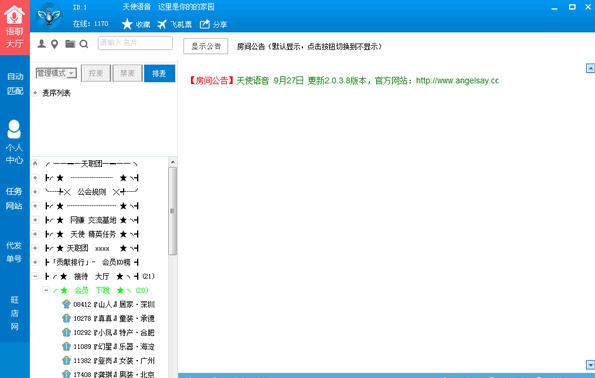Viewport: 595px width, 378px height.
Task: Click announcement panel top scroll arrow icon
Action: click(590, 68)
